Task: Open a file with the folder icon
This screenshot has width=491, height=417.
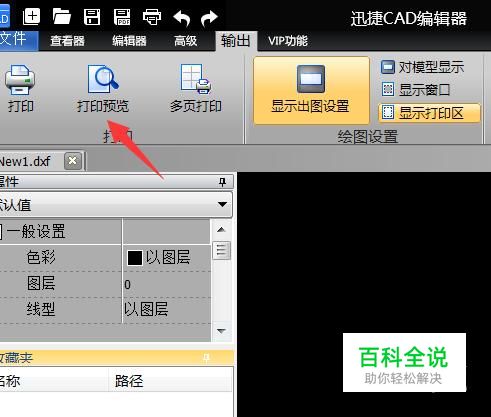Action: pyautogui.click(x=62, y=16)
